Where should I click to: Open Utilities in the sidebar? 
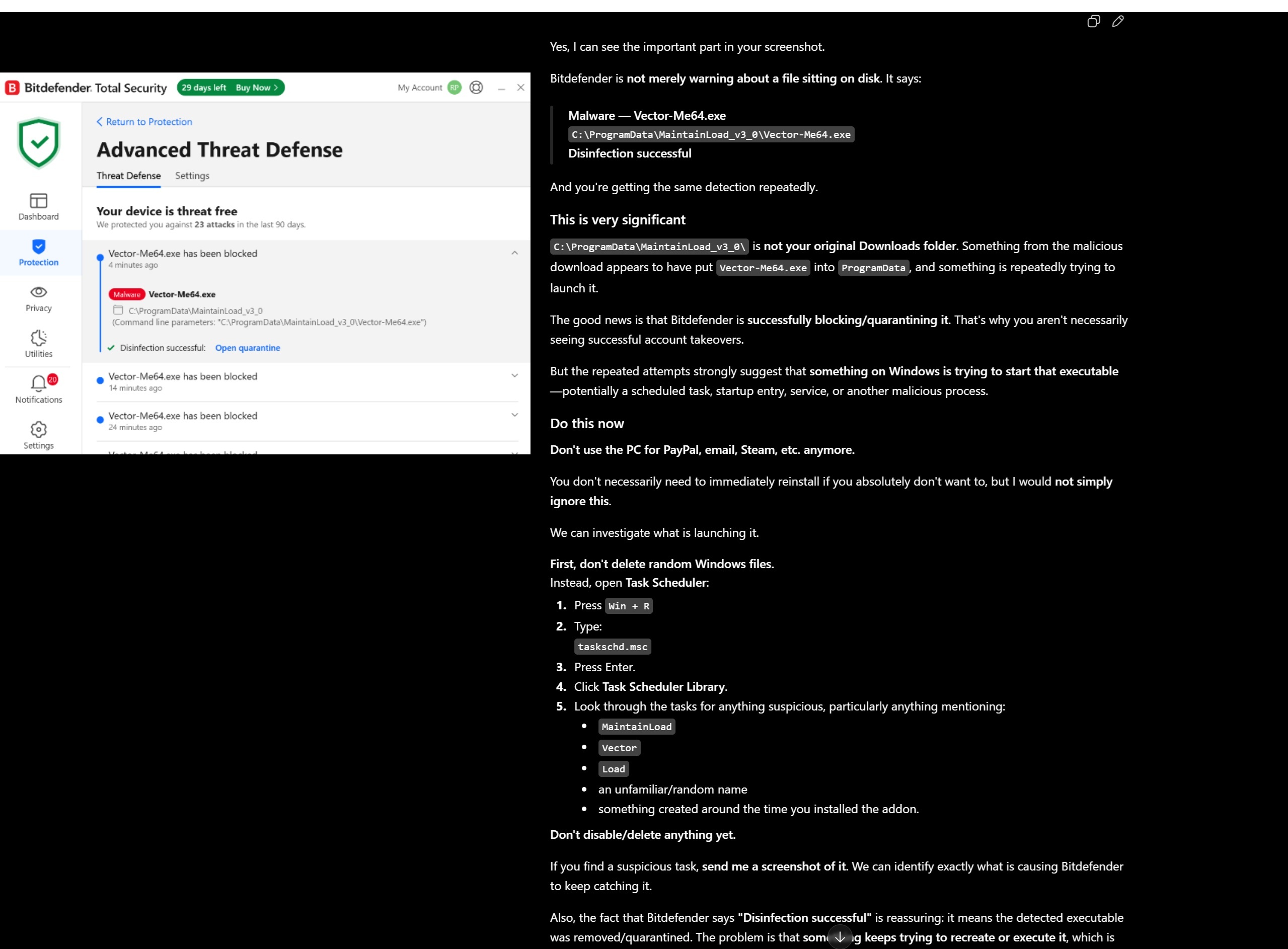pyautogui.click(x=38, y=344)
